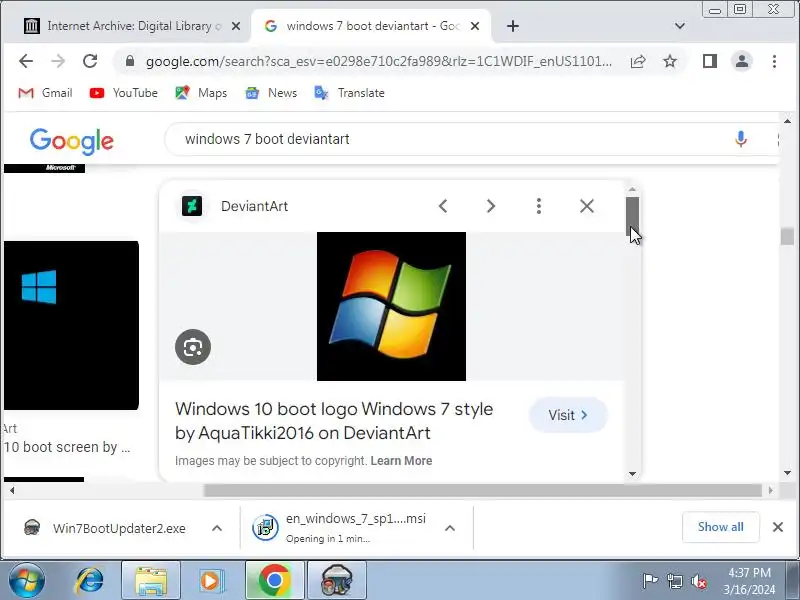Open the Windows 10 boot screen thumbnail
The image size is (800, 600).
click(x=71, y=326)
